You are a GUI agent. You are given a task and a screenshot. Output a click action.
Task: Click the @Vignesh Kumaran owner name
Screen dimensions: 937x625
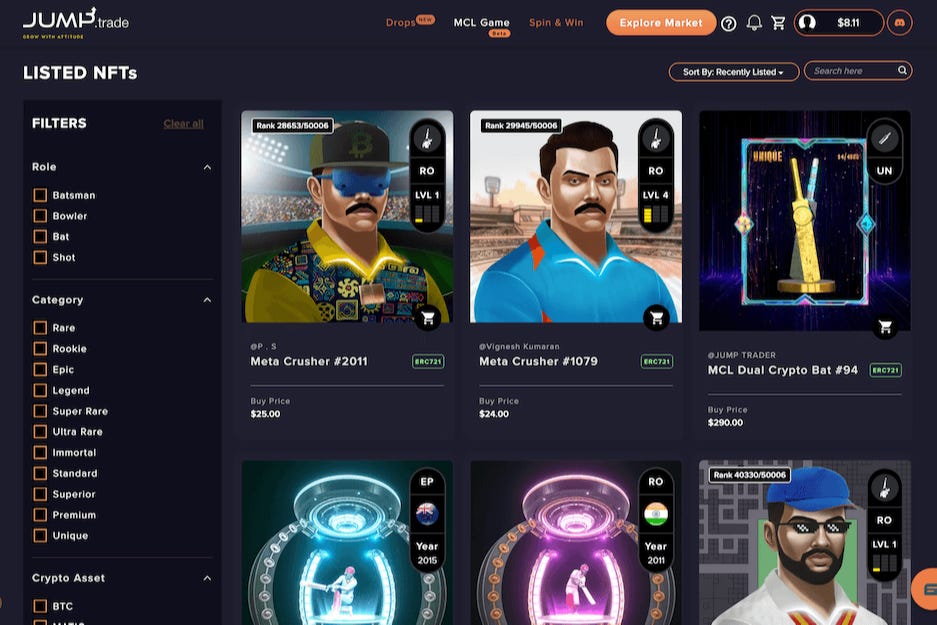coord(519,347)
